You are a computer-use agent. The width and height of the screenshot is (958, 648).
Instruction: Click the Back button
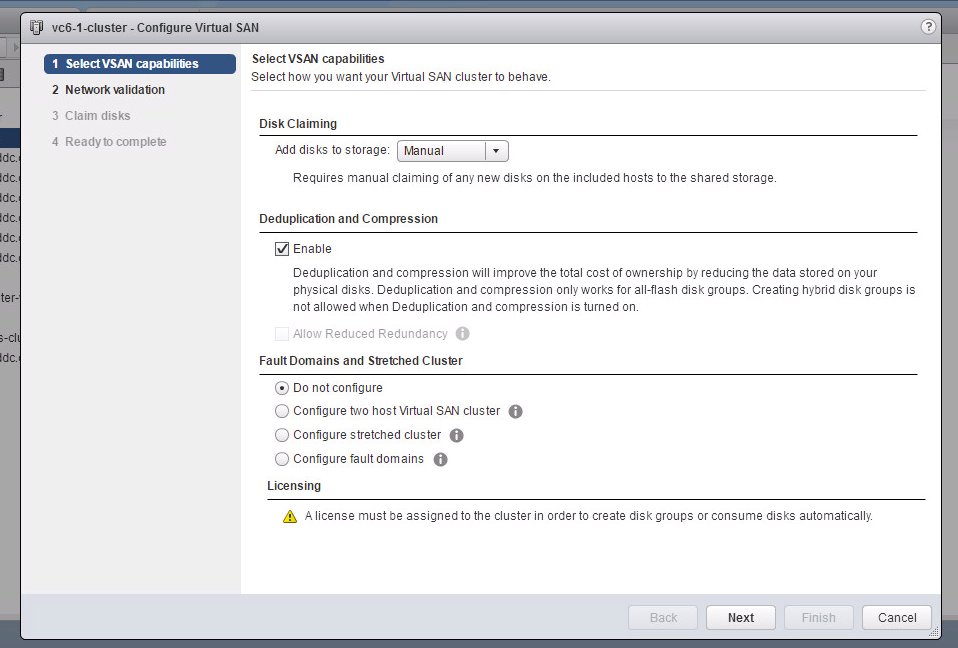[663, 617]
